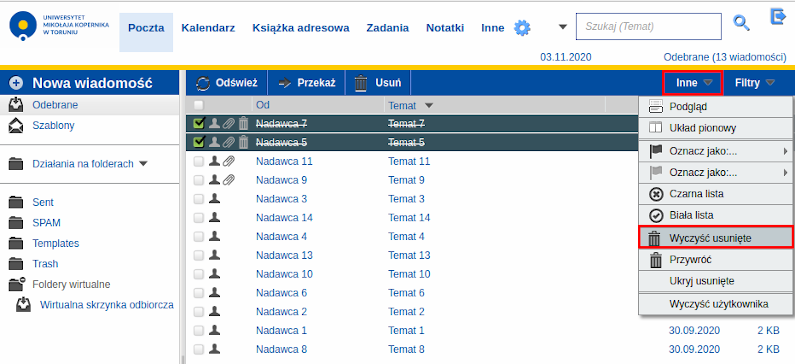This screenshot has width=795, height=364.
Task: Click the Templates folder icon
Action: coord(16,243)
